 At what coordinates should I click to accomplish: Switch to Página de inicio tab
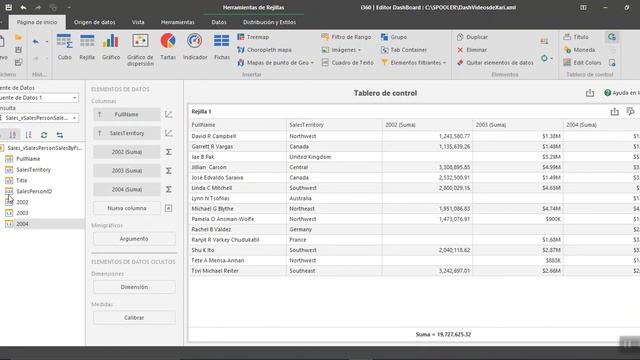click(37, 22)
